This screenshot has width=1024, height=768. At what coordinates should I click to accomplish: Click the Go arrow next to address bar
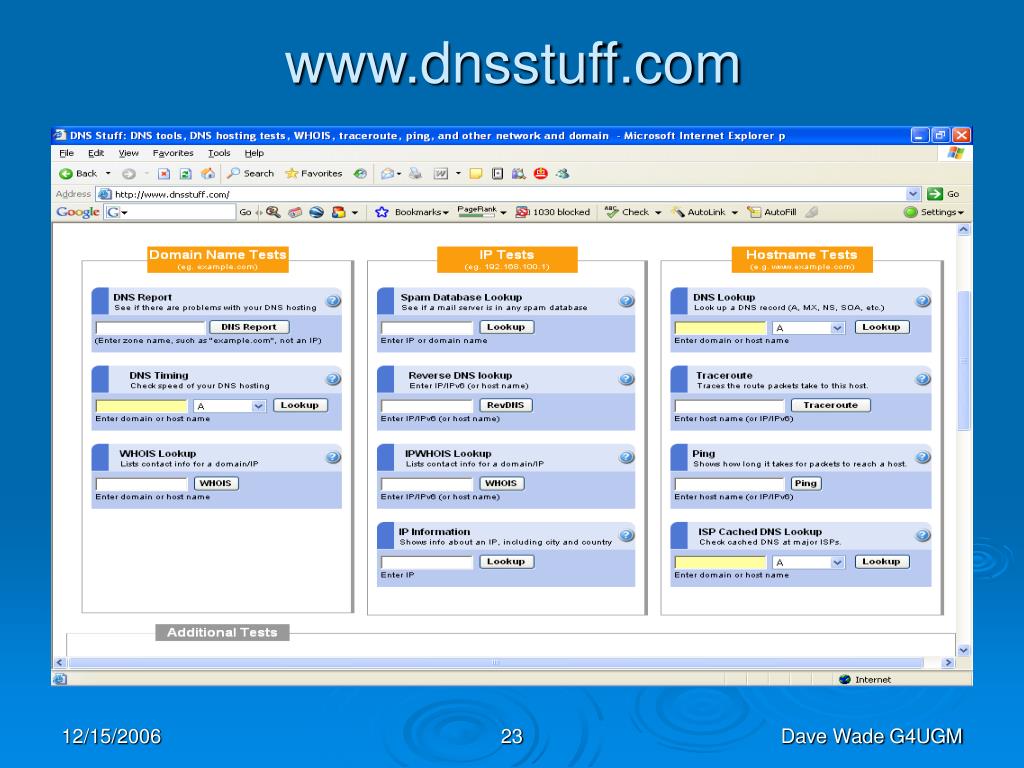[x=943, y=194]
